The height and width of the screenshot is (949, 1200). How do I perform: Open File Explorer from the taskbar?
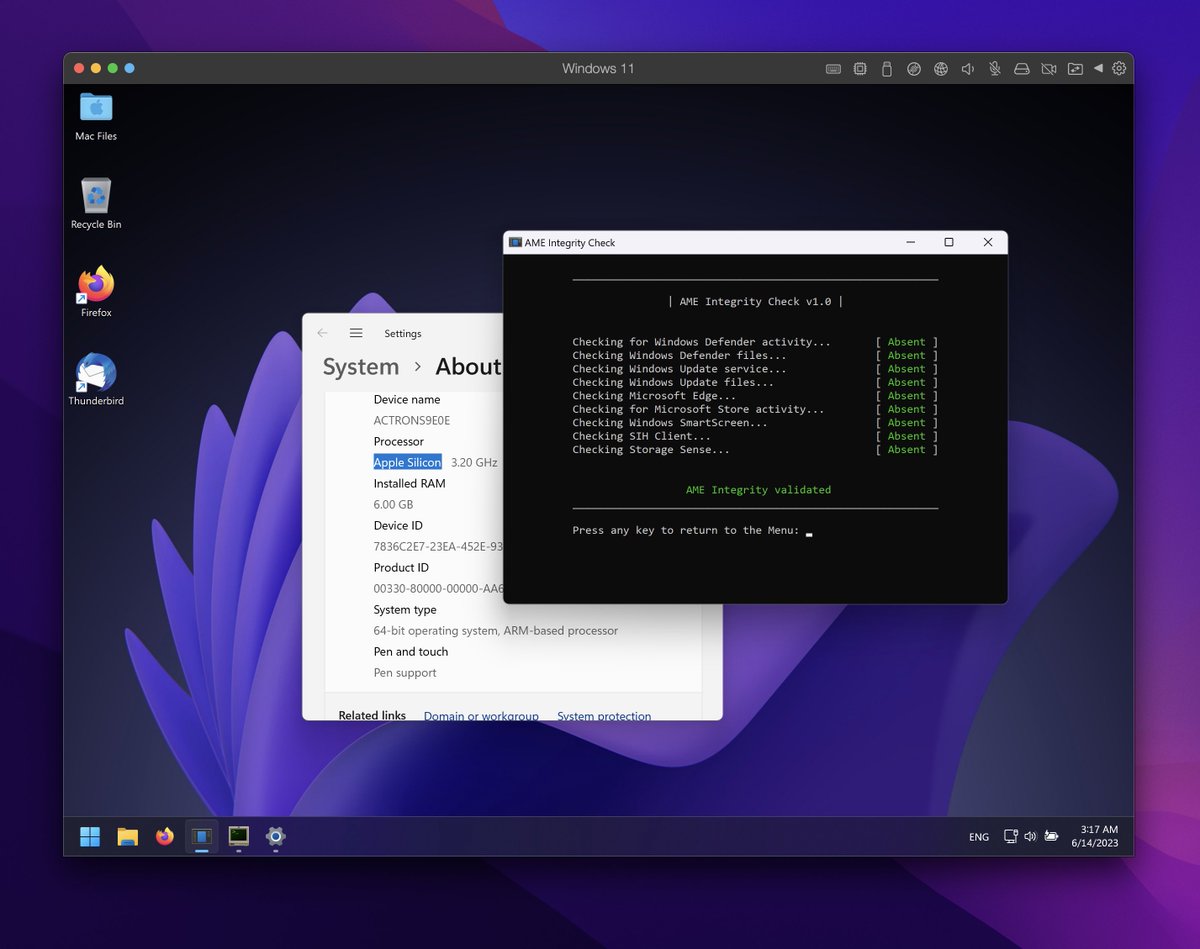pos(127,837)
